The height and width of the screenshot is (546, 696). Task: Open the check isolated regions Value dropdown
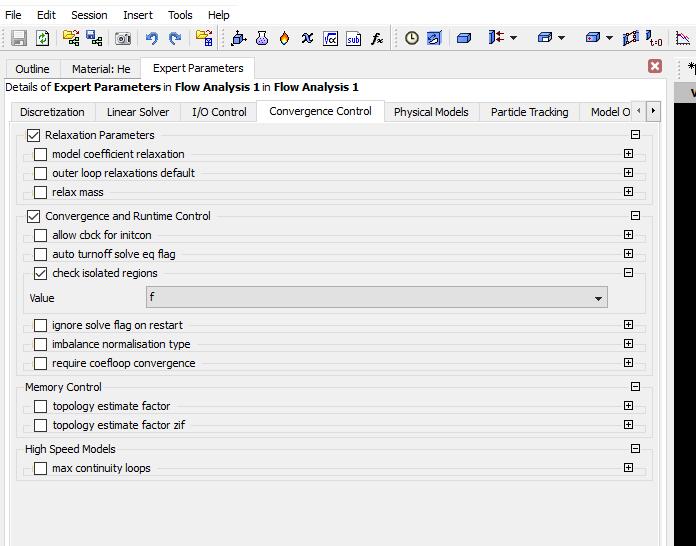pyautogui.click(x=377, y=297)
